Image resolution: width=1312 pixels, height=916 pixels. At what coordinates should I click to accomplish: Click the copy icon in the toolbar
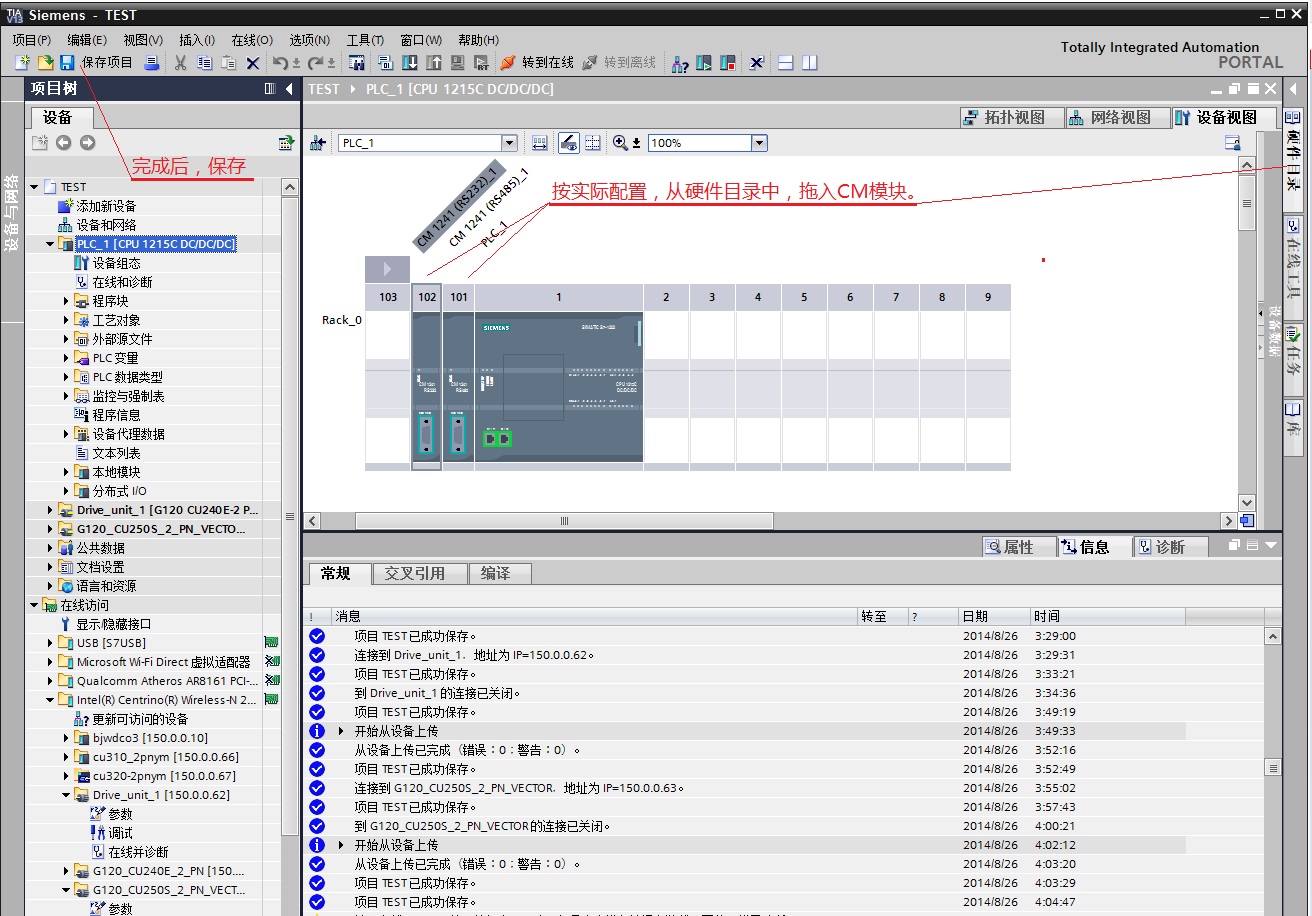click(x=204, y=63)
